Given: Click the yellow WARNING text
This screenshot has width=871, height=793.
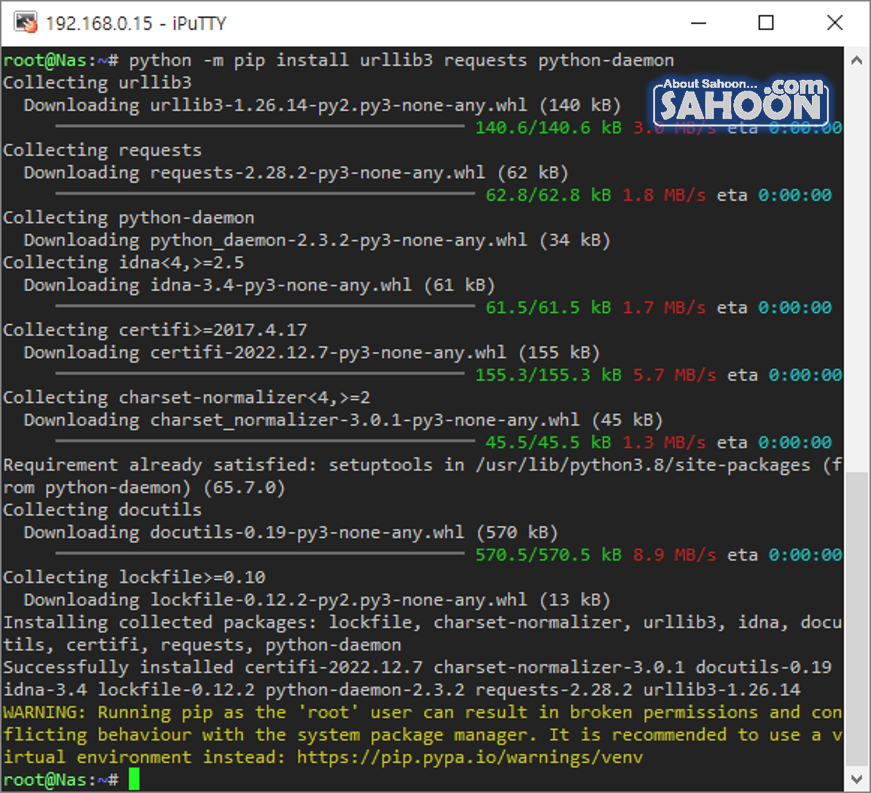Looking at the screenshot, I should tap(44, 713).
